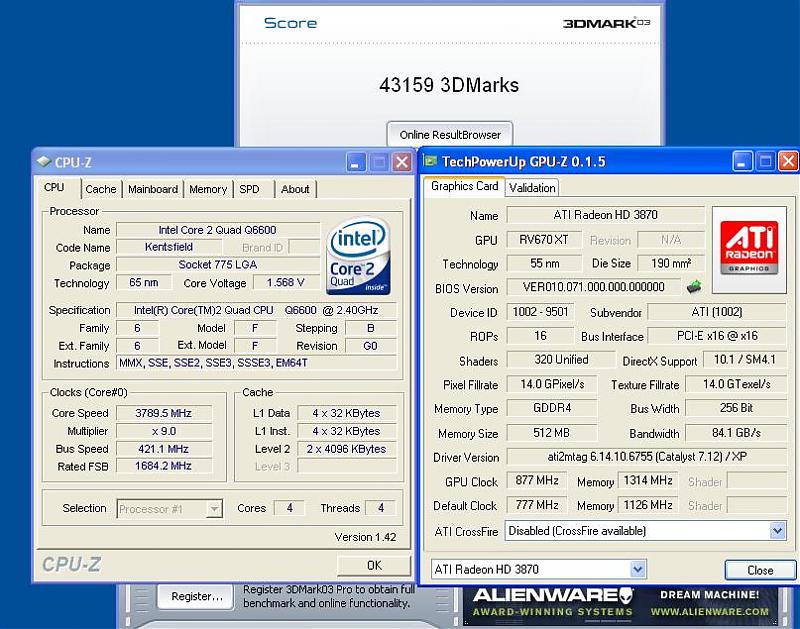This screenshot has width=800, height=629.
Task: Select the Graphics Card tab
Action: coord(464,186)
